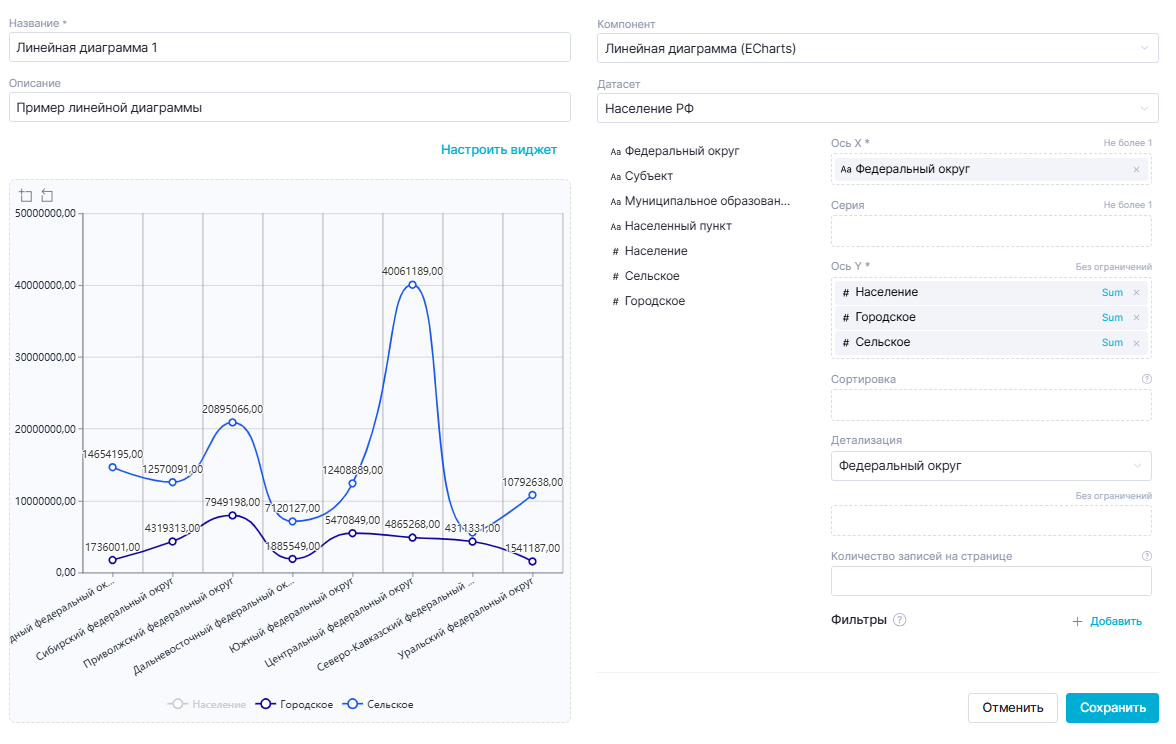Click the Название input field

[x=289, y=48]
